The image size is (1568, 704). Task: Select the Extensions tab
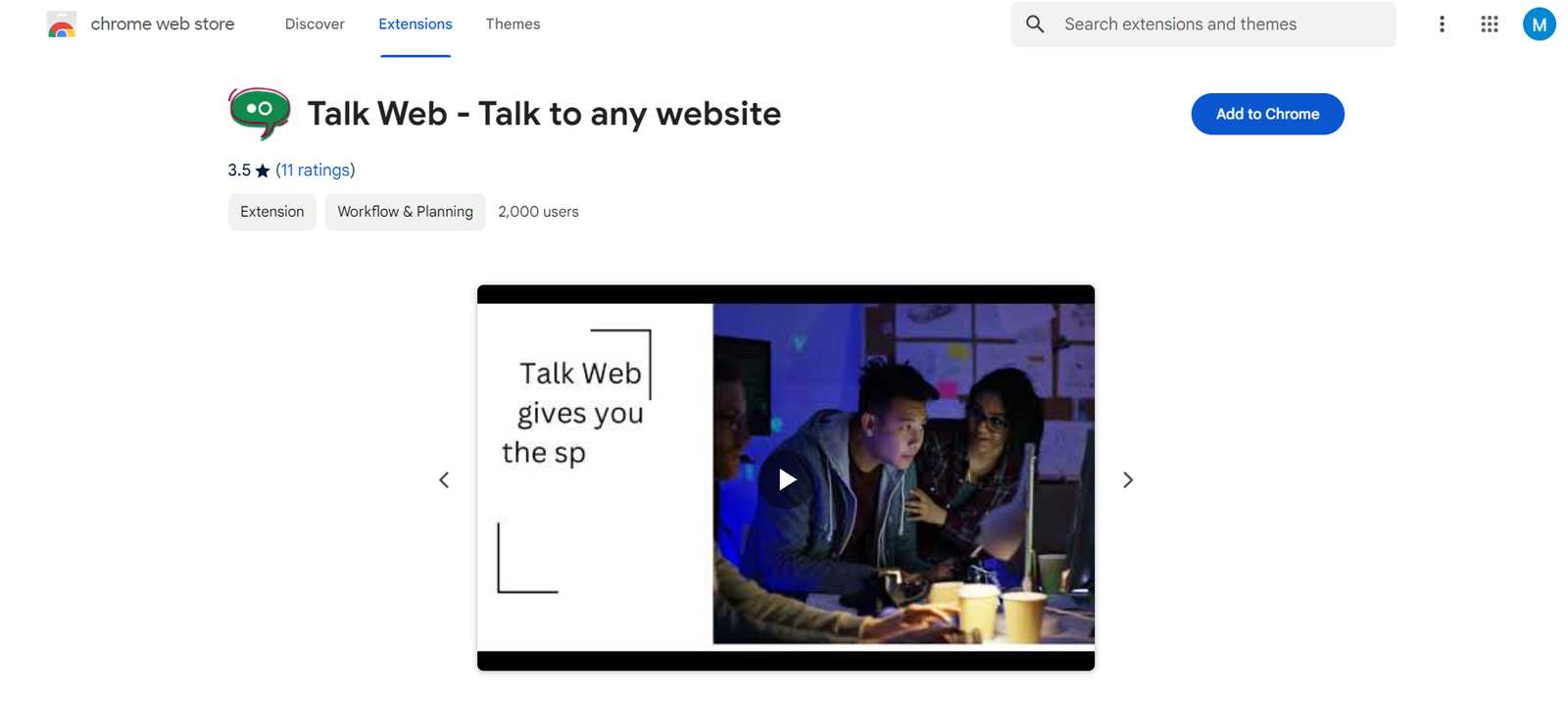(x=416, y=25)
